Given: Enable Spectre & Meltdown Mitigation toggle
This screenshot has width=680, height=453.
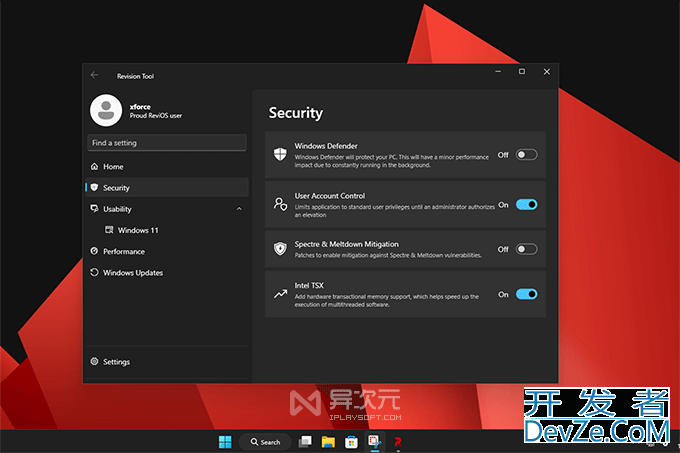Looking at the screenshot, I should (x=526, y=249).
